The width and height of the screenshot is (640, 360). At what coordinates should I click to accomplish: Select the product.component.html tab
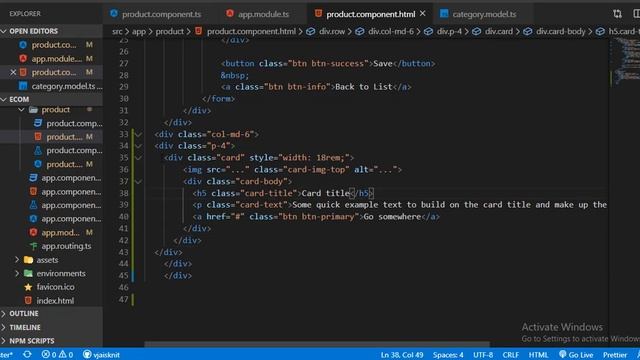[371, 14]
